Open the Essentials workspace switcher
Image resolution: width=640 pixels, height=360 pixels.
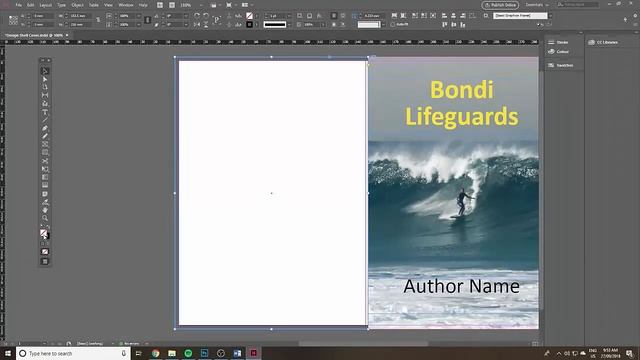[537, 5]
